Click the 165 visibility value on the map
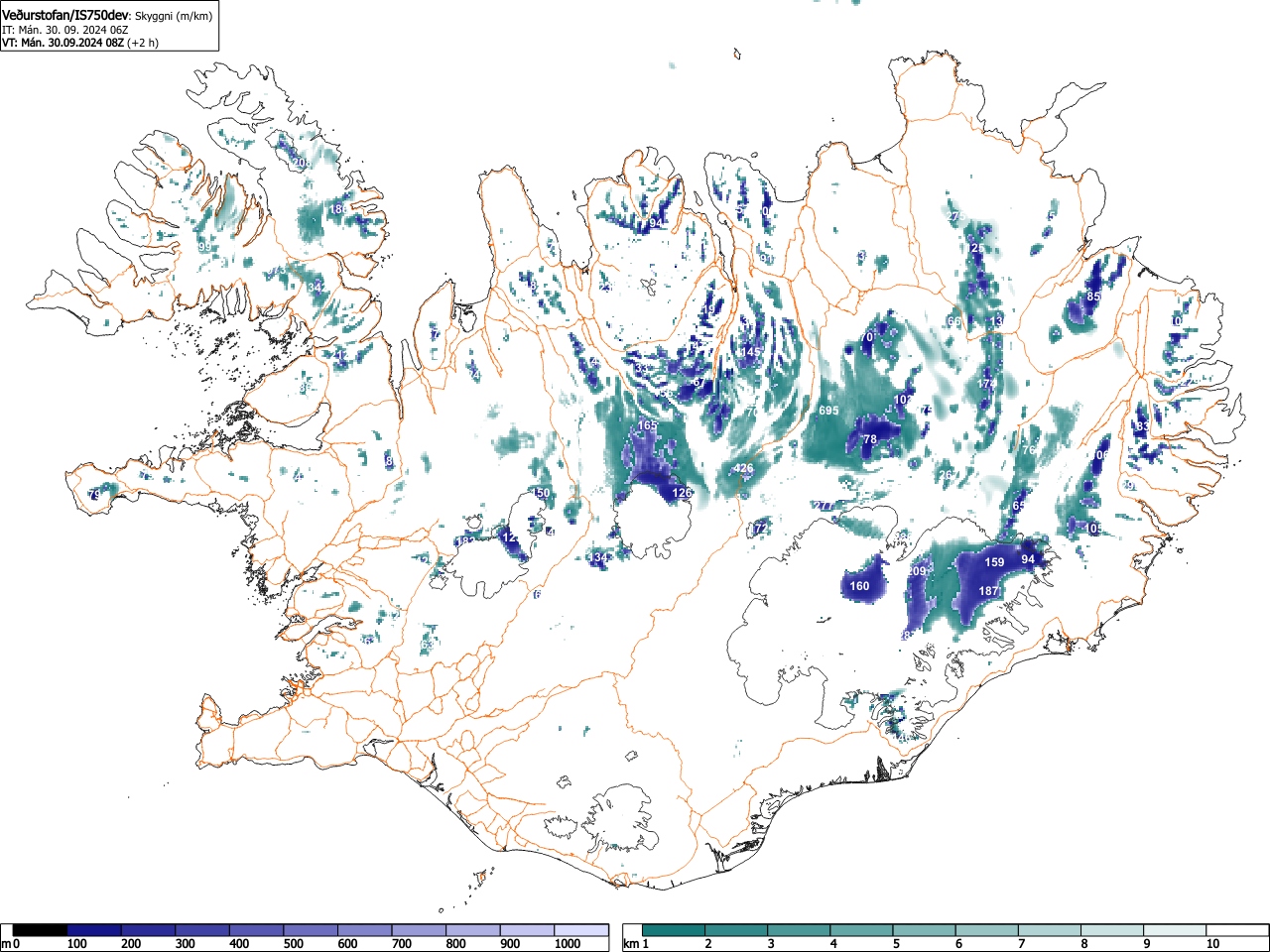 pyautogui.click(x=647, y=425)
